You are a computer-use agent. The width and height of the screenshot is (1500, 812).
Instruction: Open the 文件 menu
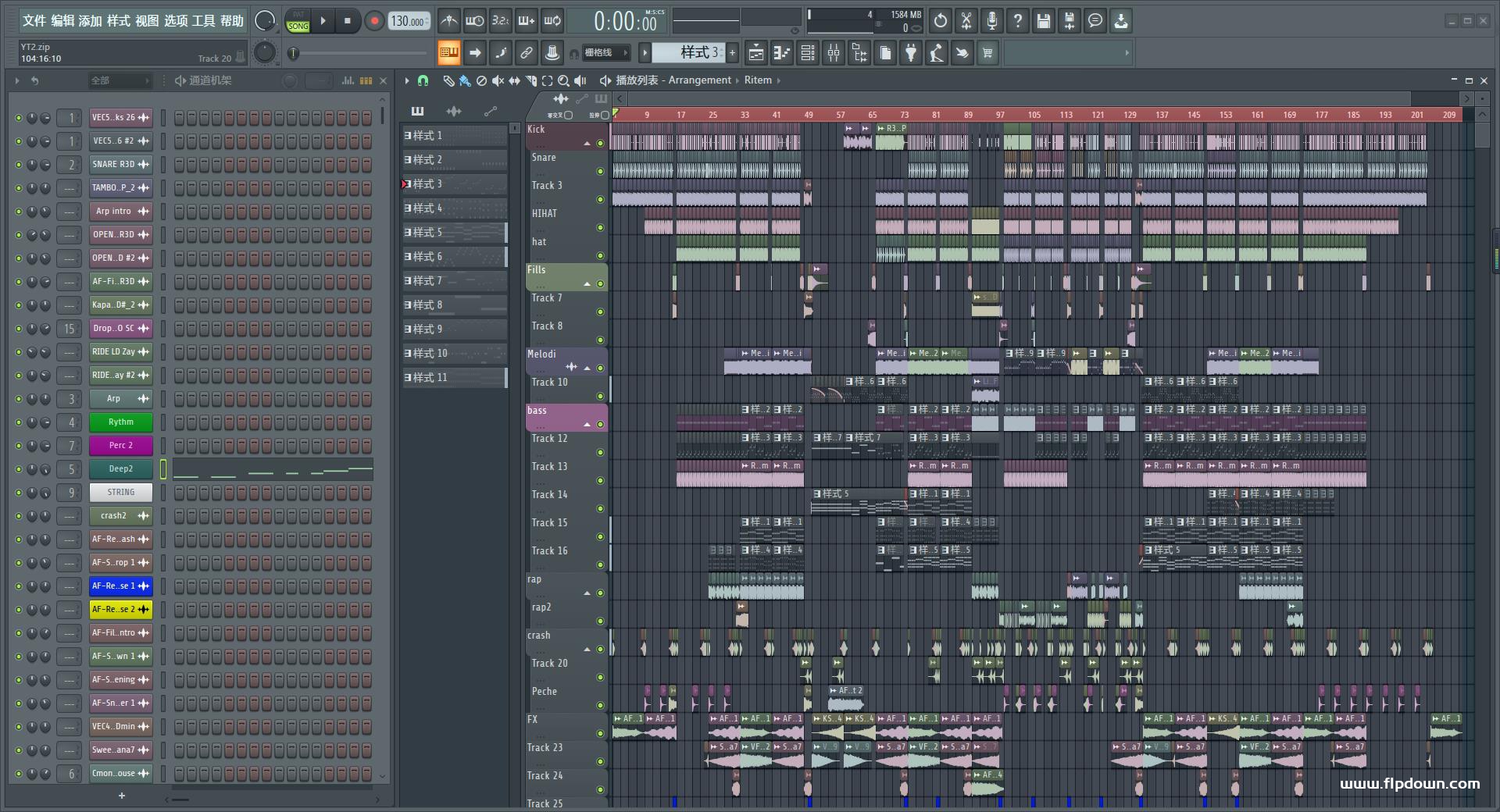(x=34, y=21)
